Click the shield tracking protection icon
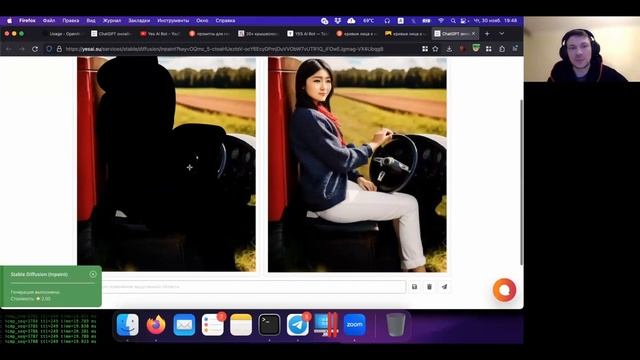This screenshot has height=360, width=640. [x=49, y=49]
